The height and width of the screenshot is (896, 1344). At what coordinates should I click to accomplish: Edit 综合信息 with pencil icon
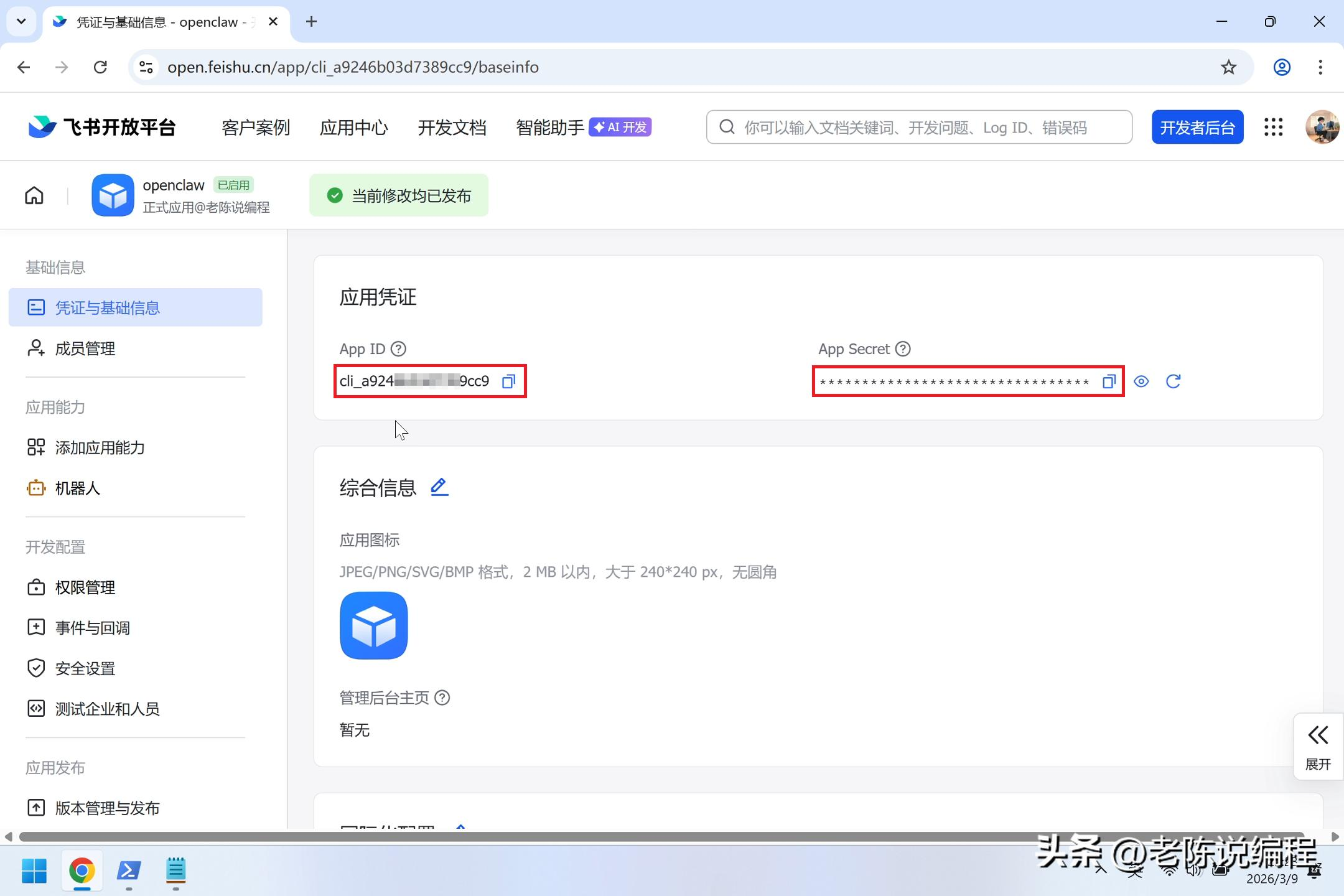point(439,487)
